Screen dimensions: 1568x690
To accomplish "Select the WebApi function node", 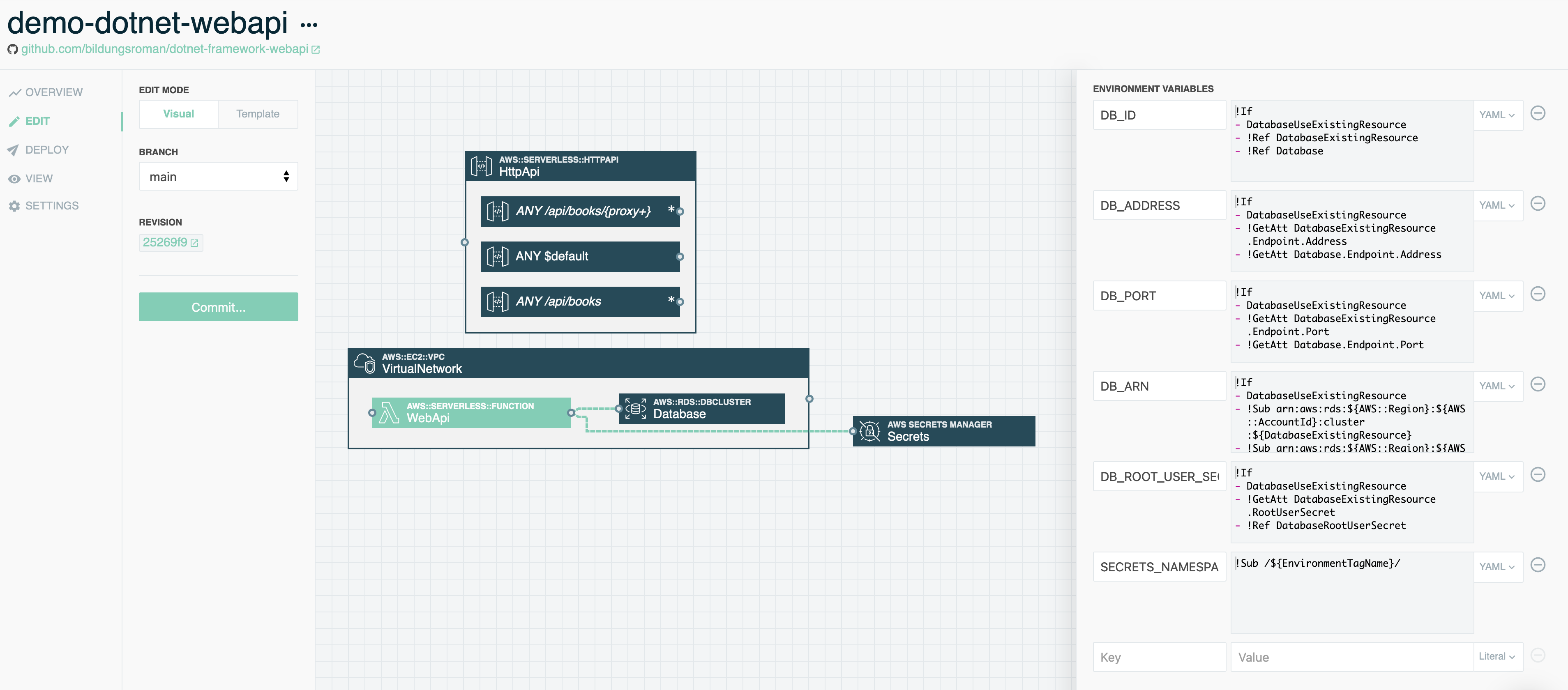I will tap(471, 412).
